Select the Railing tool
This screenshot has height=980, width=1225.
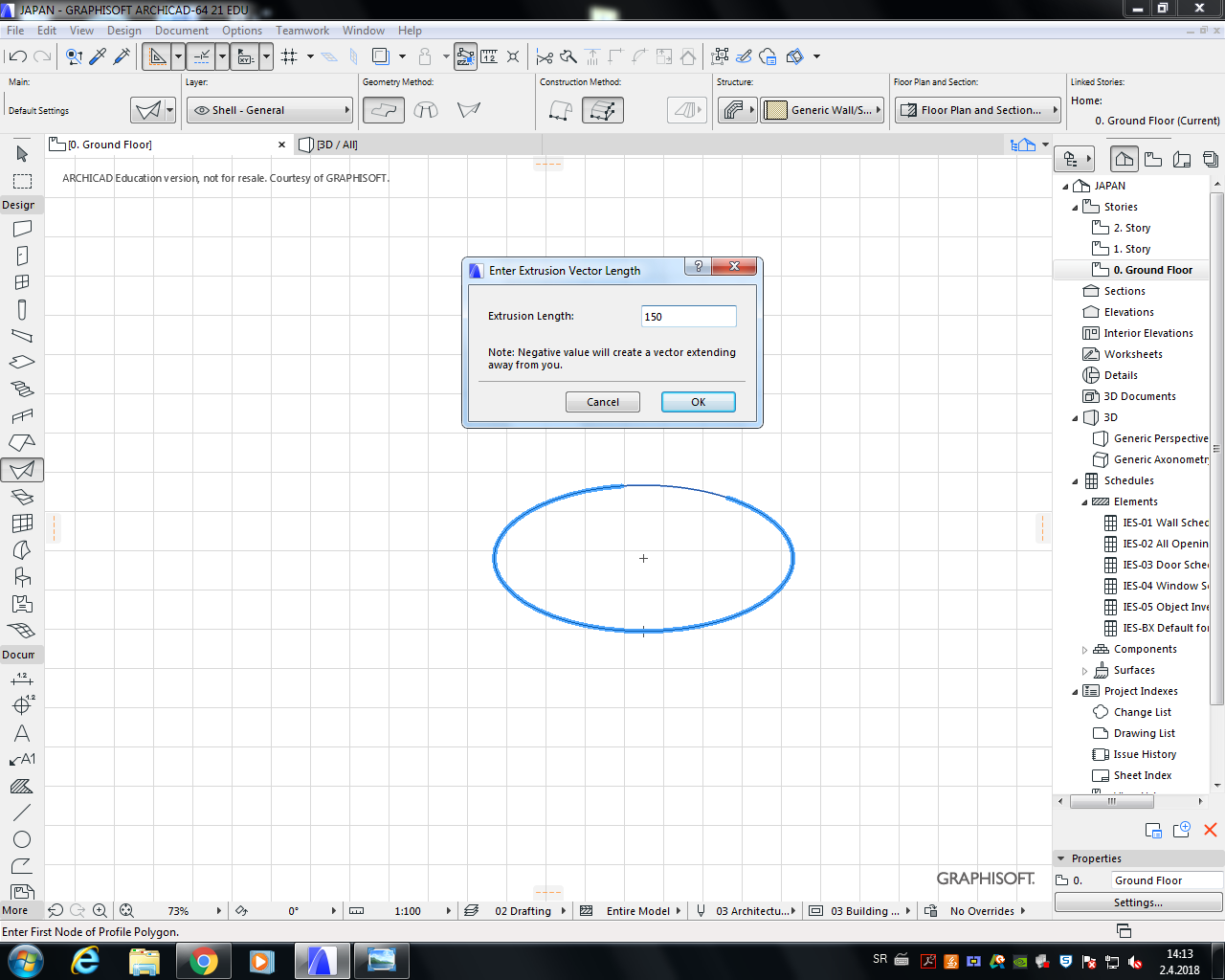[22, 416]
